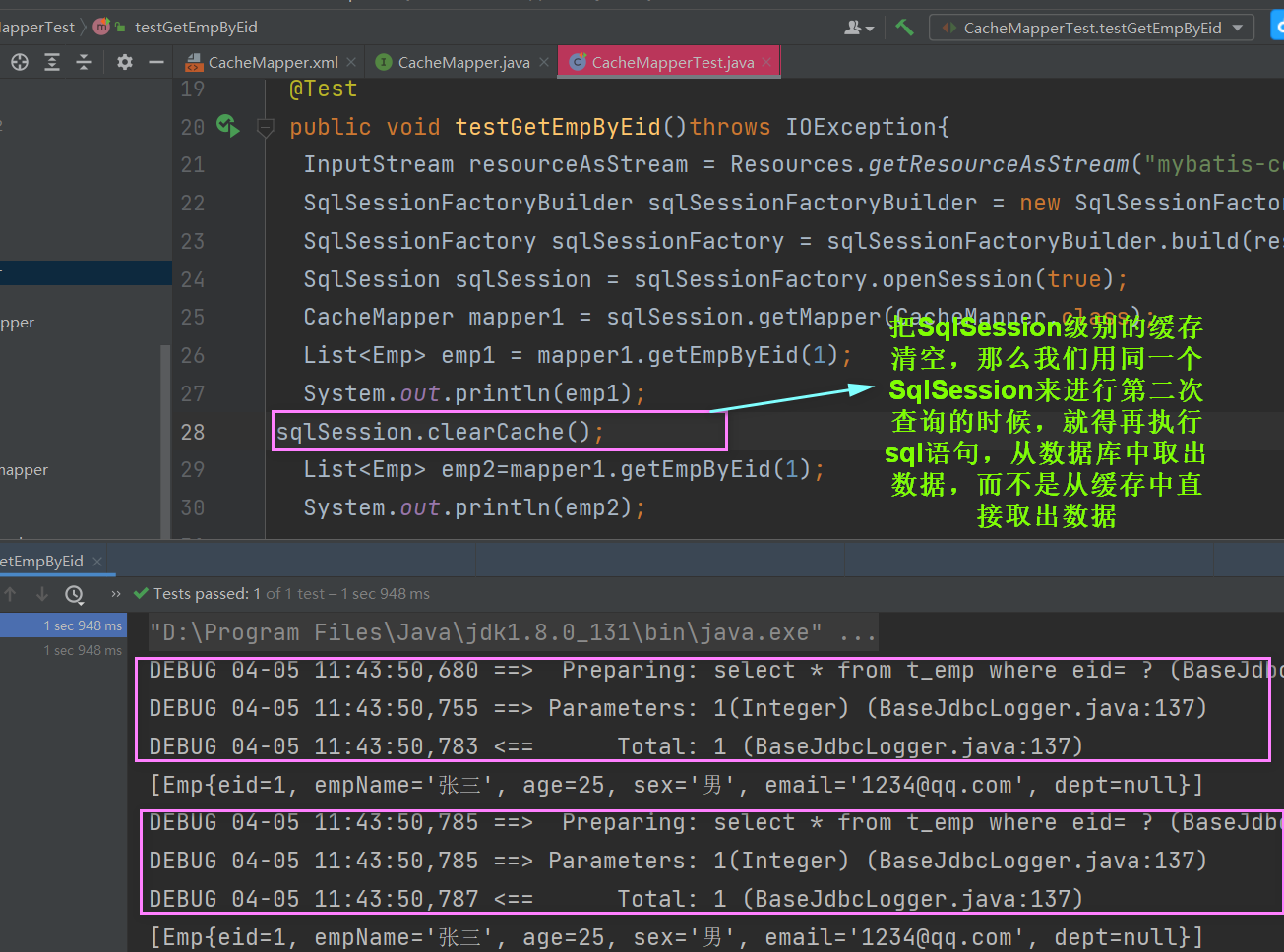Click the run test gutter icon on line 20
The image size is (1284, 952).
coord(227,125)
